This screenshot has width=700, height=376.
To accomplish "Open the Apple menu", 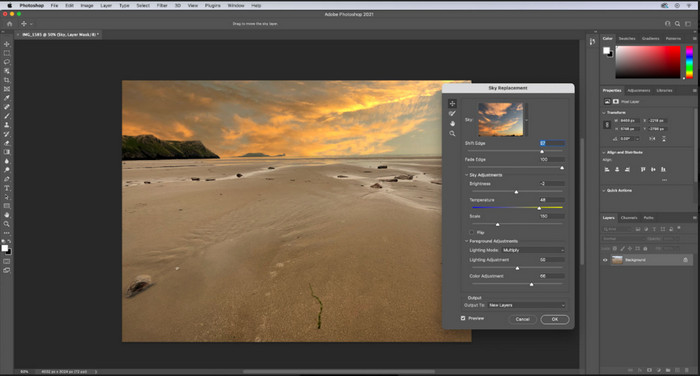I will tap(9, 6).
